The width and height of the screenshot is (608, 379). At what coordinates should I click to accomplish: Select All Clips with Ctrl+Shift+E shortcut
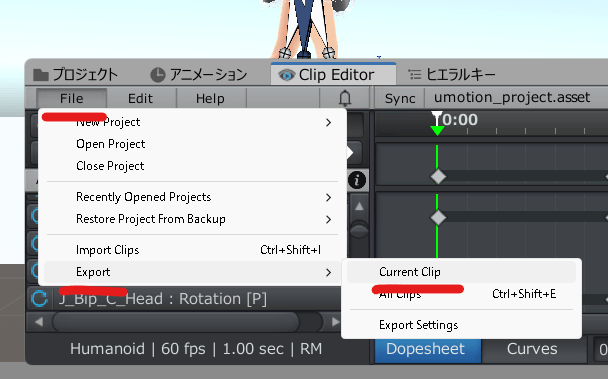pyautogui.click(x=461, y=294)
